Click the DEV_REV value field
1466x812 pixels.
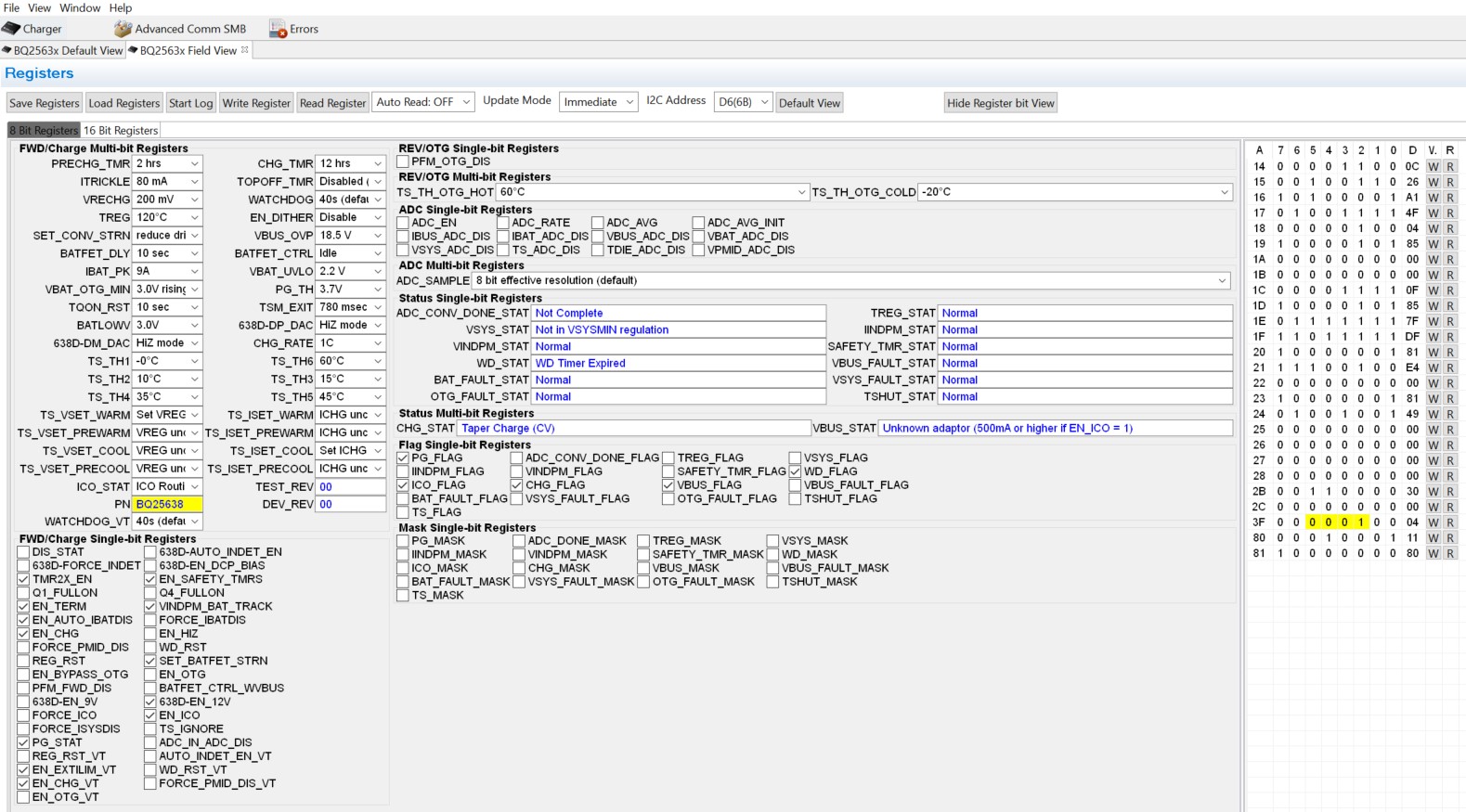(351, 504)
